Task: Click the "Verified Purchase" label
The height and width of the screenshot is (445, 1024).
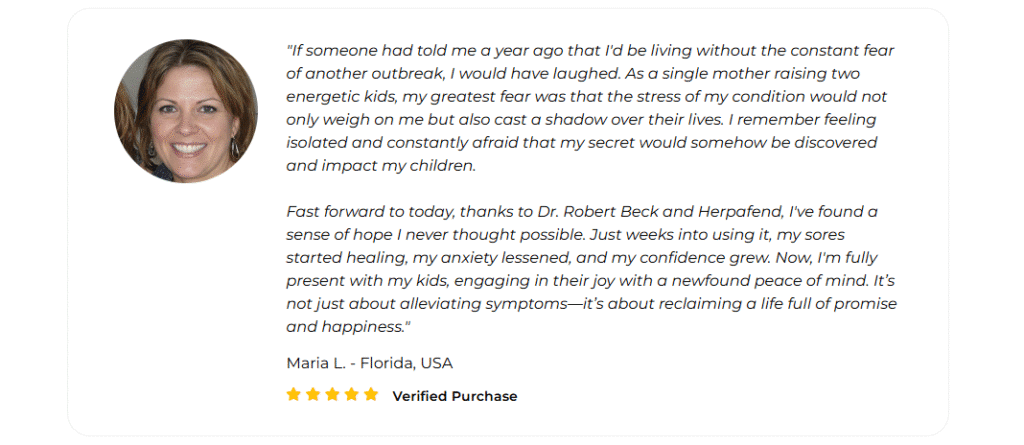Action: tap(455, 396)
